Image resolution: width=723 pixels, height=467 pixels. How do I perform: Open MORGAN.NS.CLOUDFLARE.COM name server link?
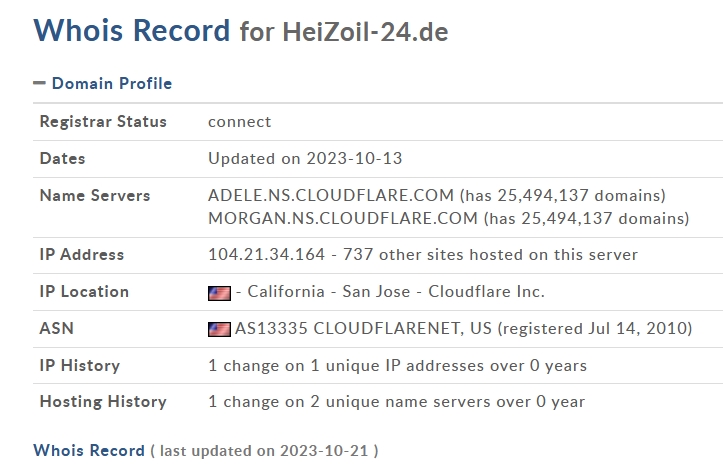pos(343,219)
